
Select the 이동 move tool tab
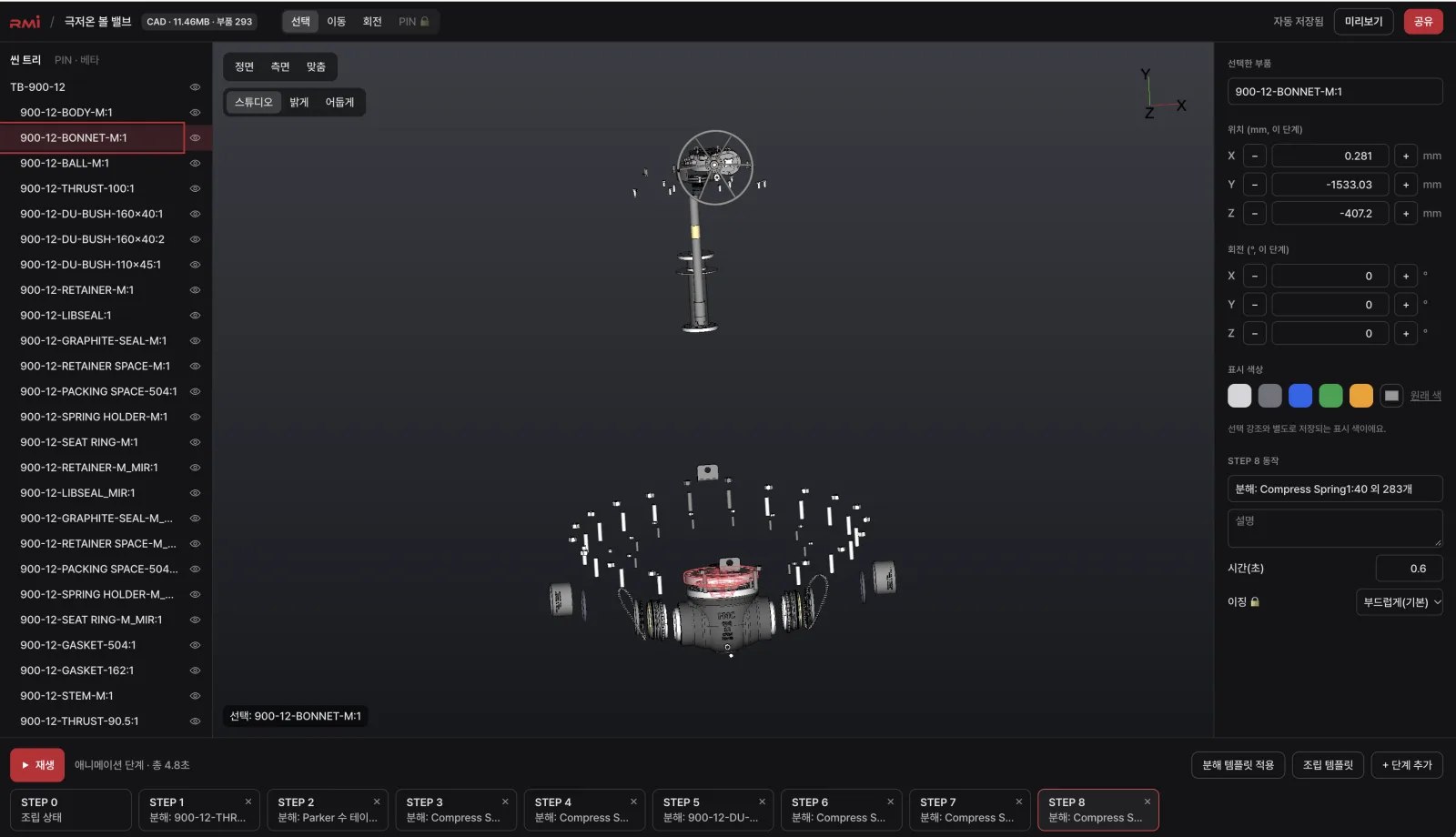[x=337, y=22]
